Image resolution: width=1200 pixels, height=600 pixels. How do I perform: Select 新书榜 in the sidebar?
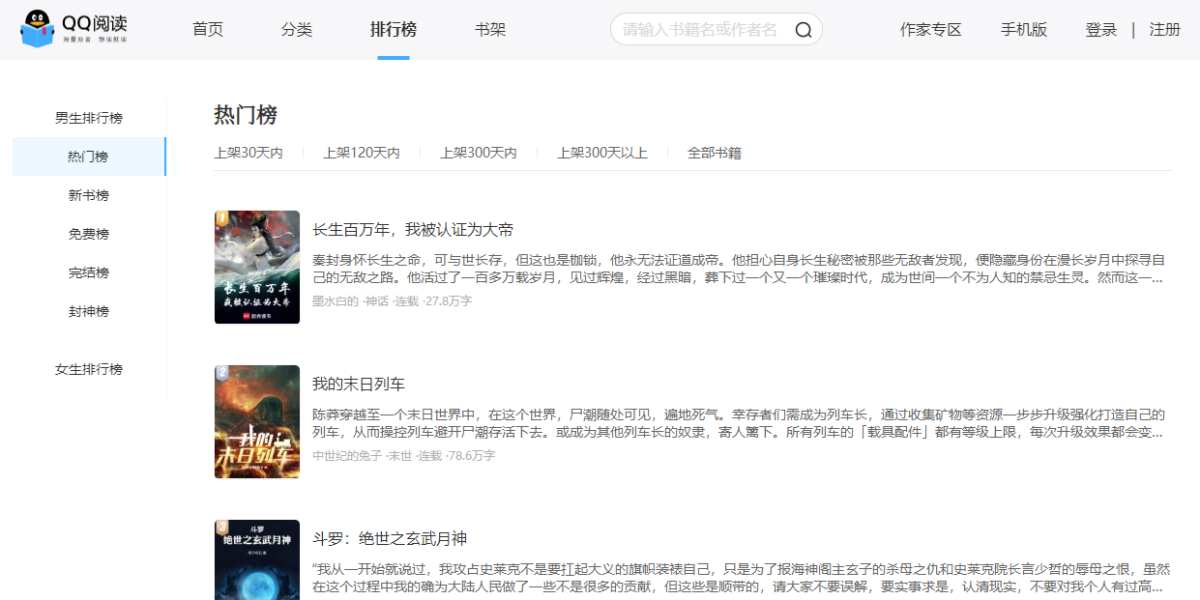click(89, 195)
